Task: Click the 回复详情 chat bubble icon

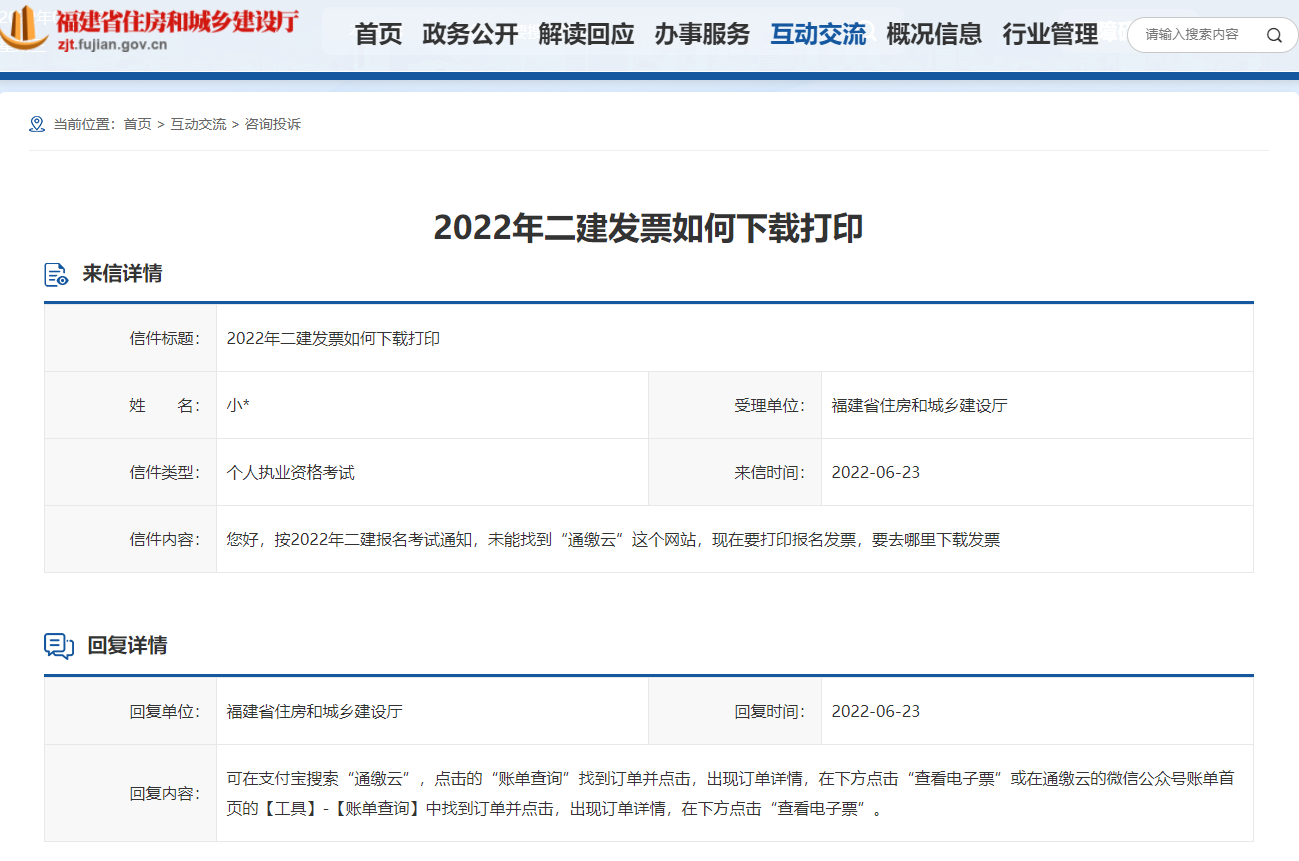Action: (x=59, y=646)
